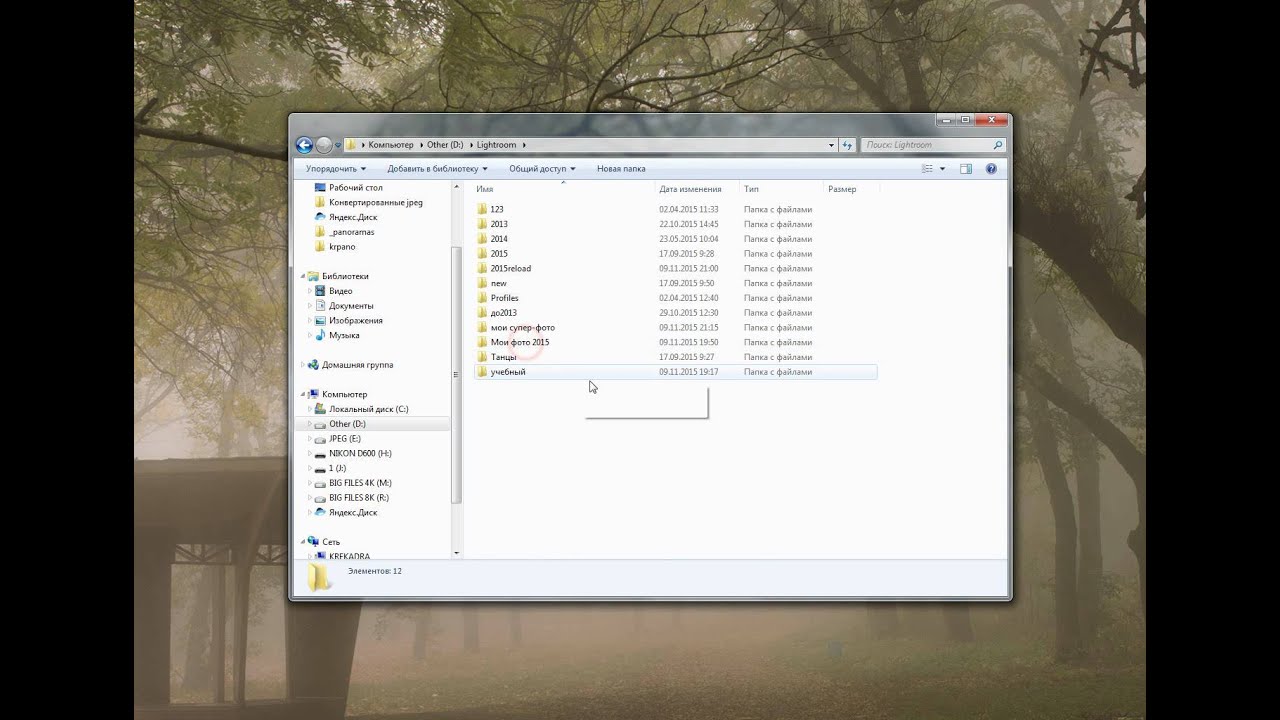
Task: Expand BIG FILES 4K (M:) drive
Action: [x=310, y=483]
